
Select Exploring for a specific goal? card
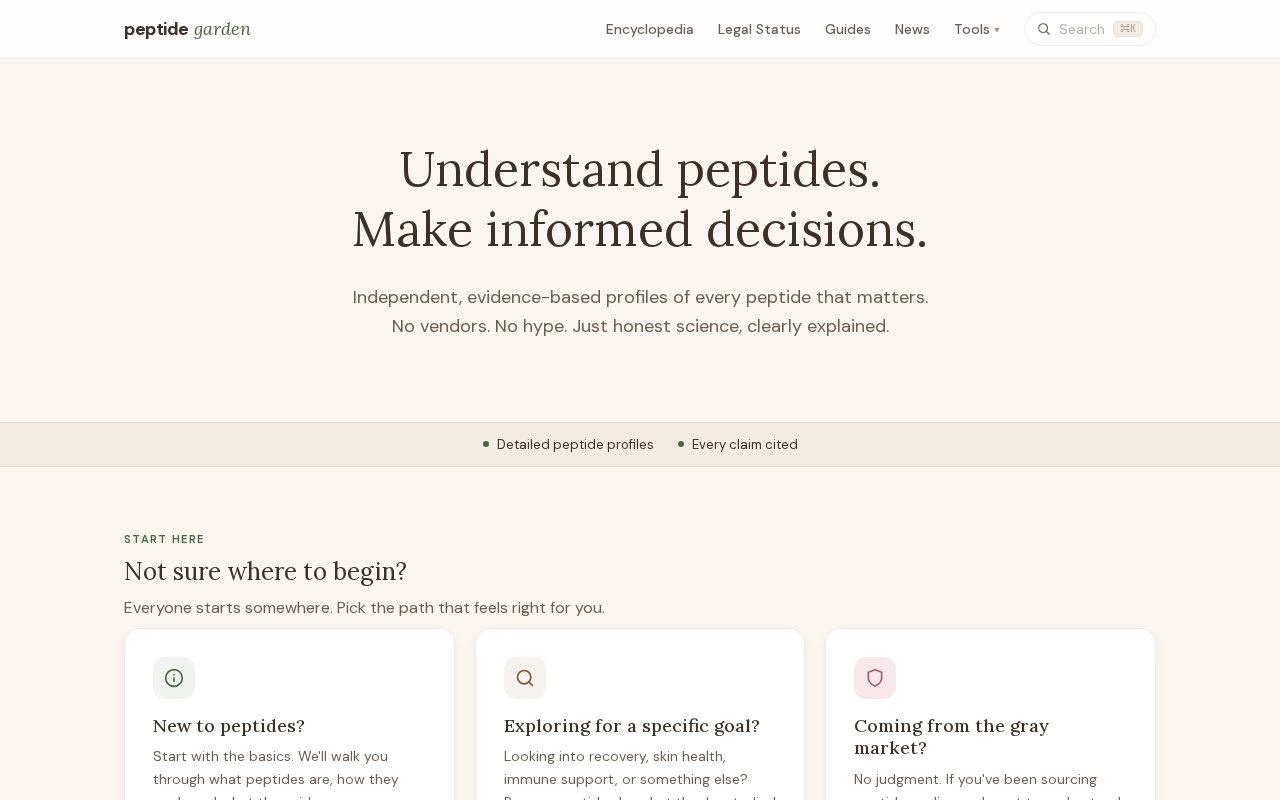(x=640, y=714)
